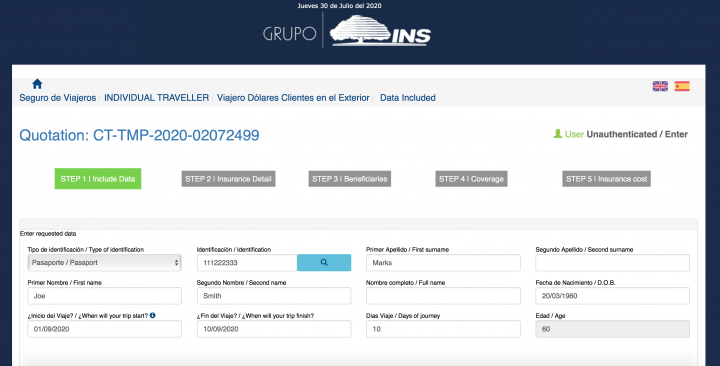Open Type of identification dropdown
Image resolution: width=720 pixels, height=366 pixels.
coord(104,263)
